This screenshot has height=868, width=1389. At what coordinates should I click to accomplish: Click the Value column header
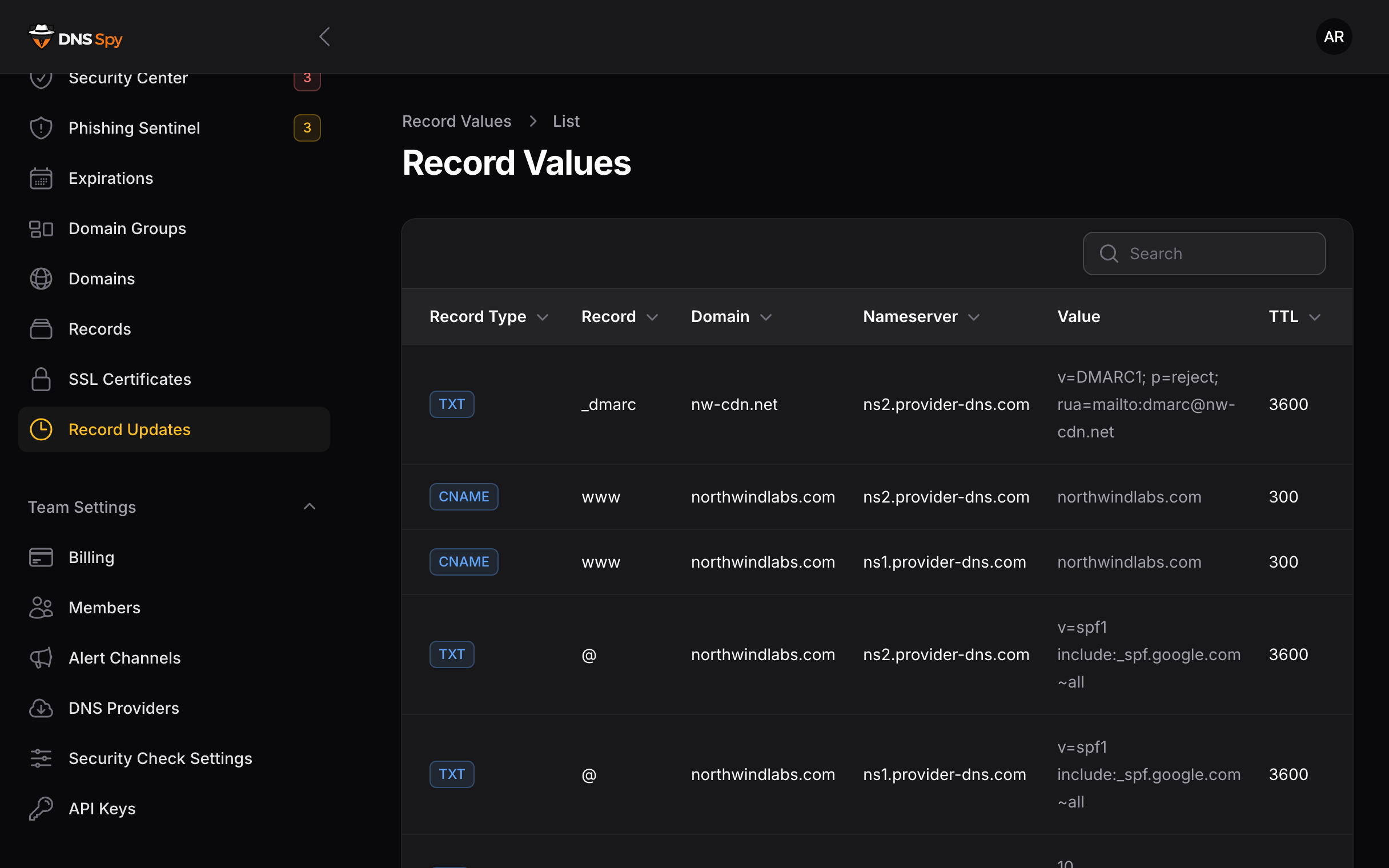click(1078, 316)
